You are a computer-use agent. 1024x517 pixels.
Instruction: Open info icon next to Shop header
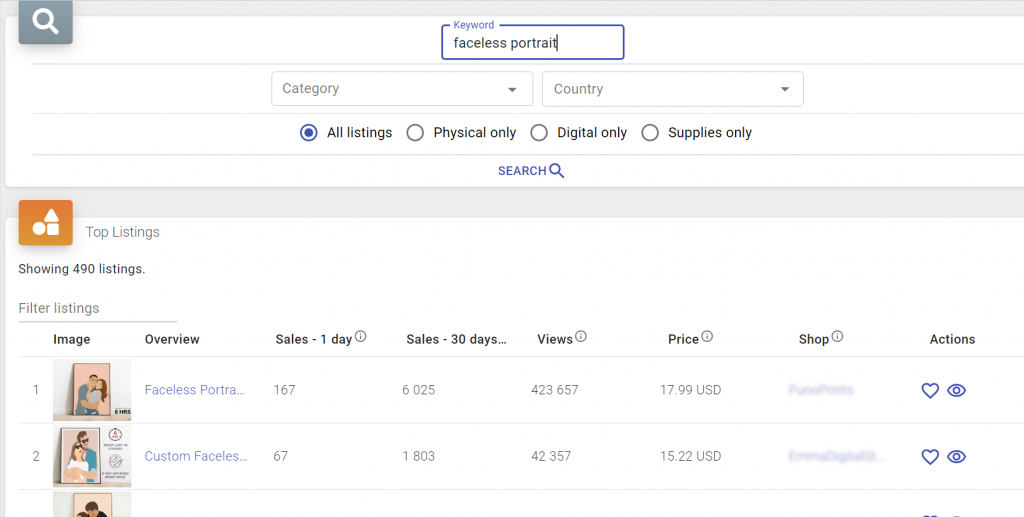[837, 337]
